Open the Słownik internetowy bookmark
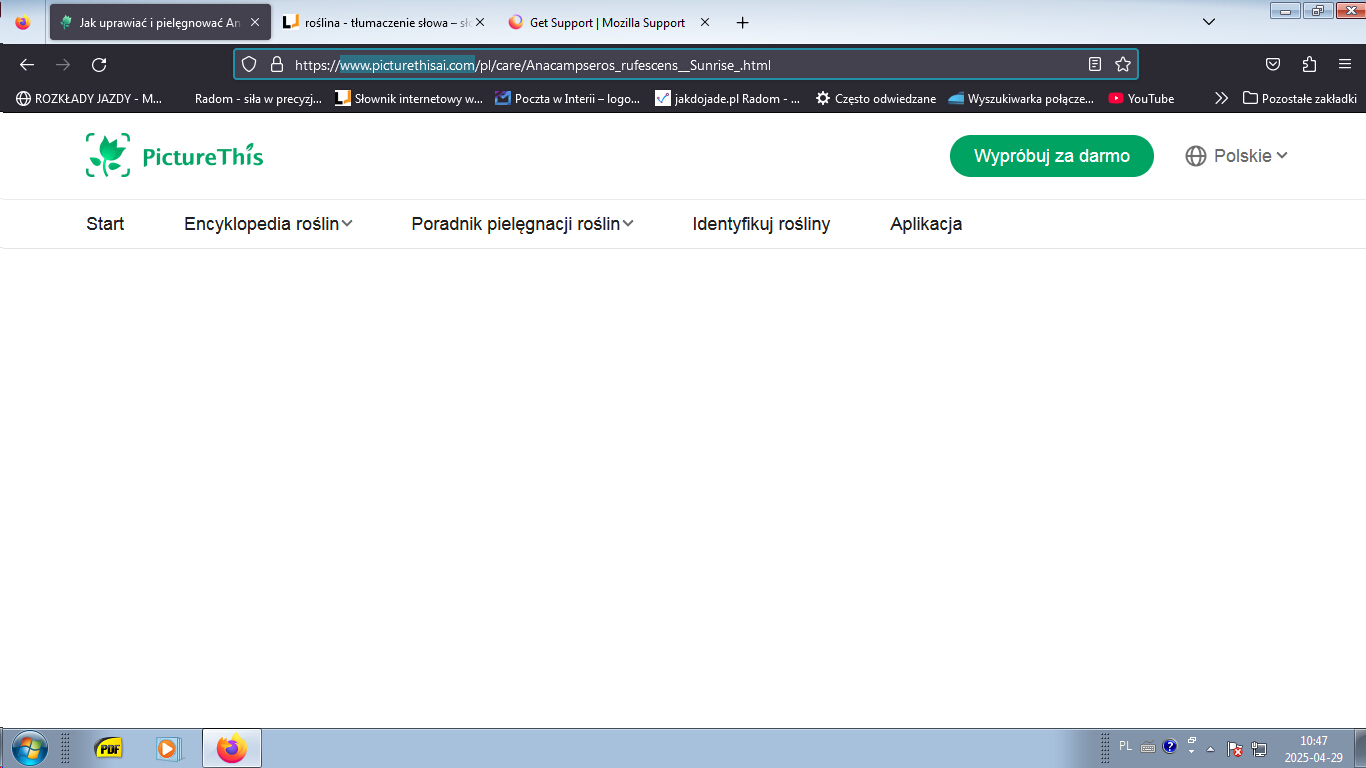Image resolution: width=1366 pixels, height=768 pixels. (409, 98)
